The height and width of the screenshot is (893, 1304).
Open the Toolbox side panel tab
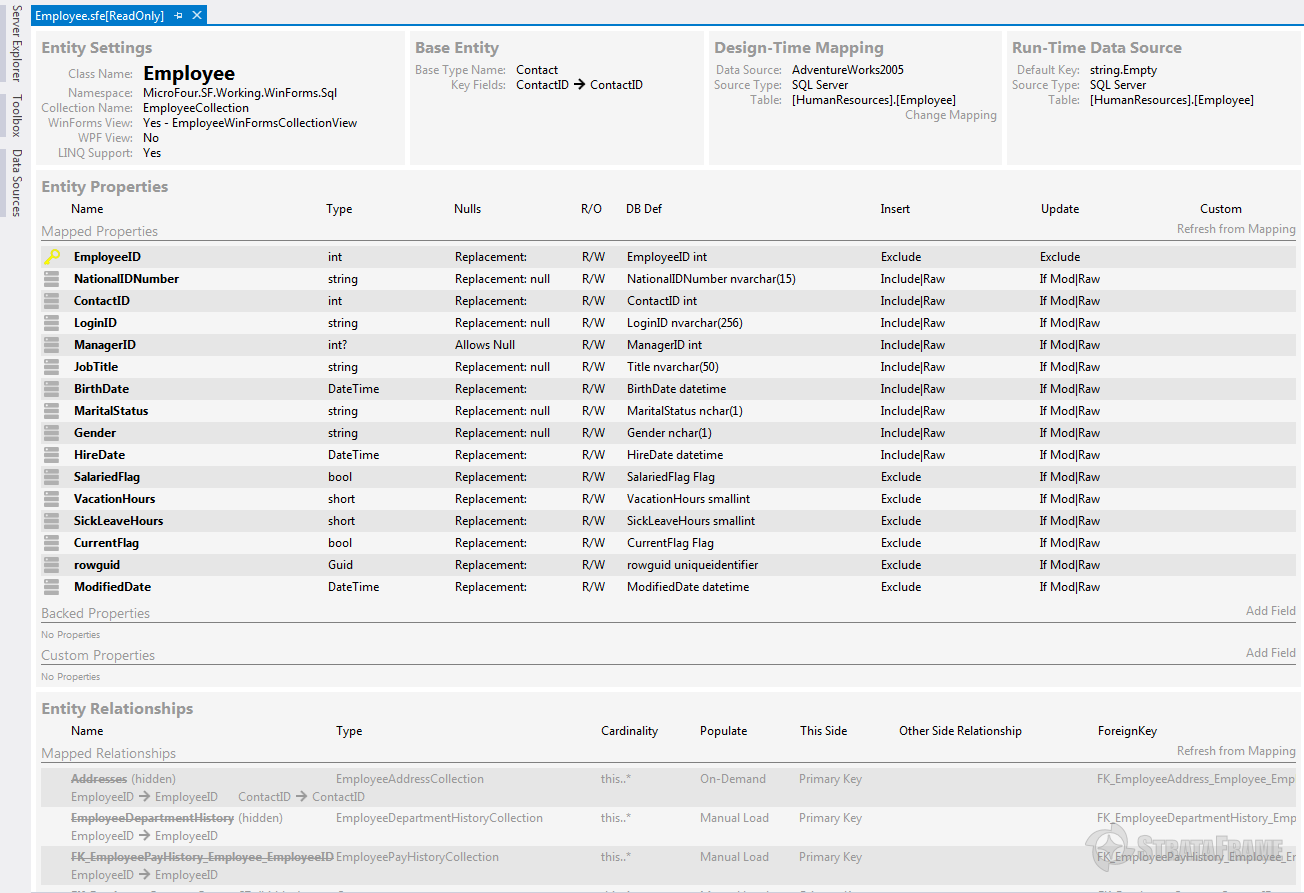[16, 115]
